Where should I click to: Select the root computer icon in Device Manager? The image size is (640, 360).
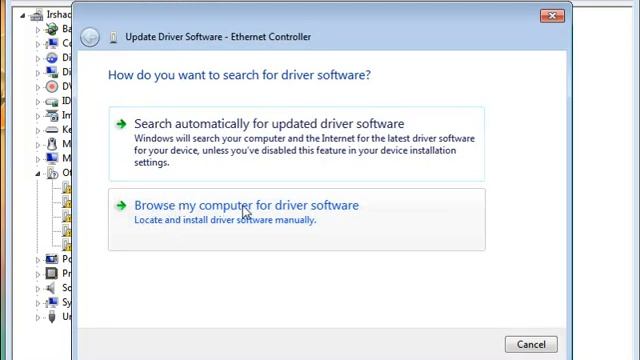(x=37, y=15)
